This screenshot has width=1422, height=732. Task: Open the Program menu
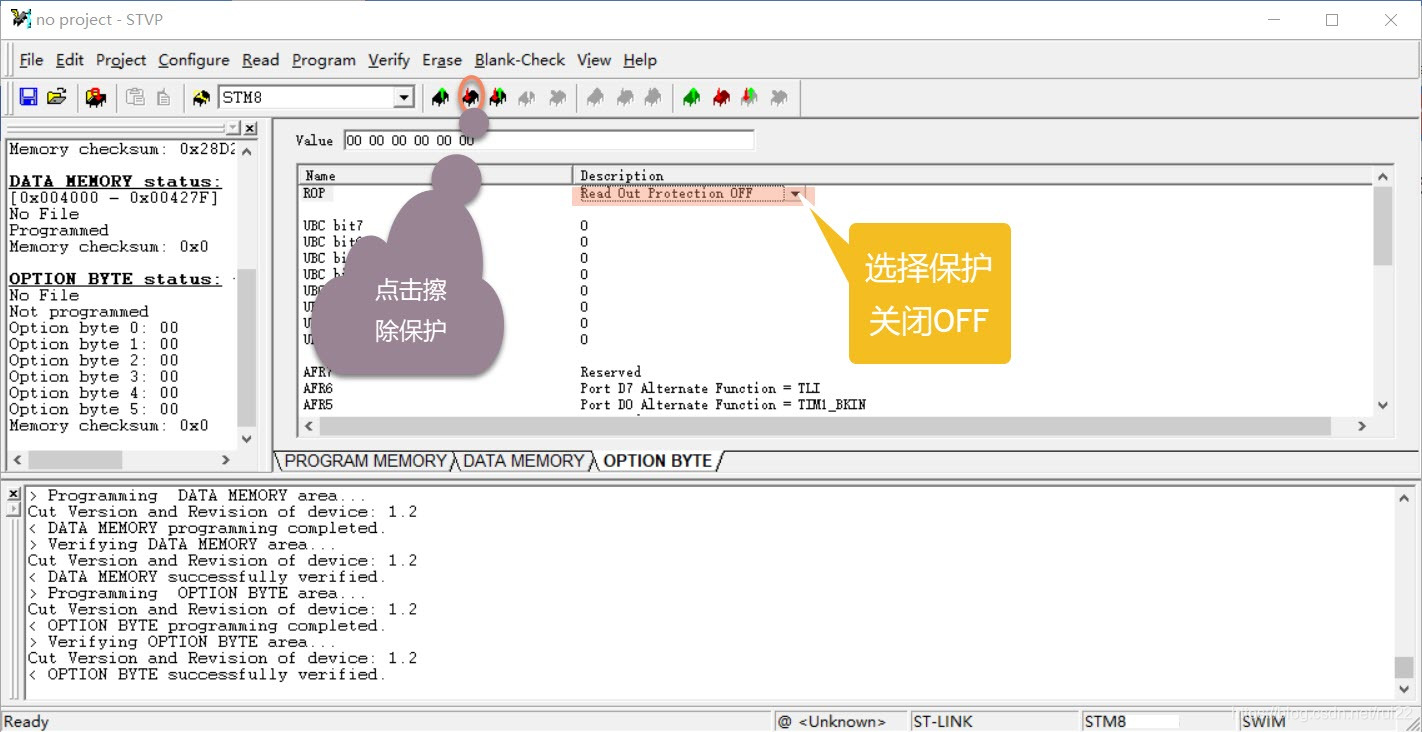324,60
